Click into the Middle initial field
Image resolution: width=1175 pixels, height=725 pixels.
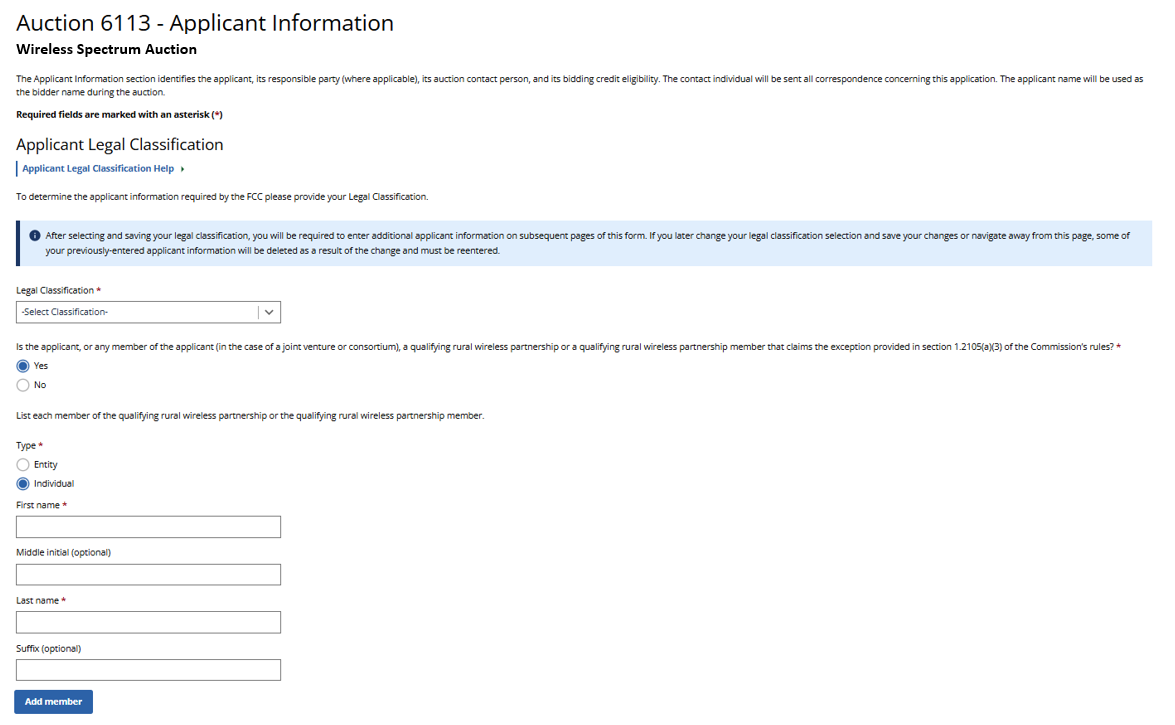148,575
